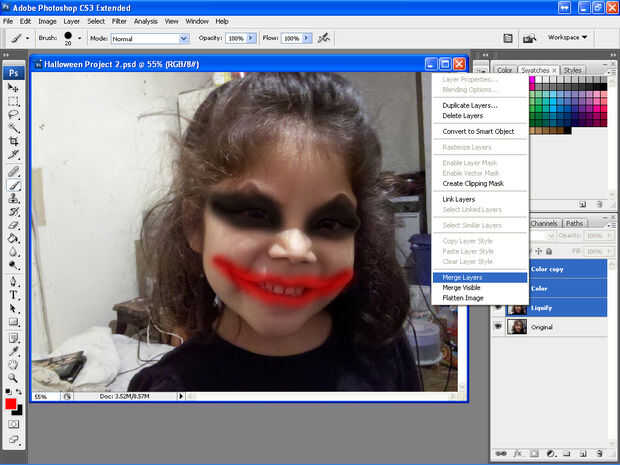Open the Swatches panel flyout menu

pyautogui.click(x=610, y=72)
